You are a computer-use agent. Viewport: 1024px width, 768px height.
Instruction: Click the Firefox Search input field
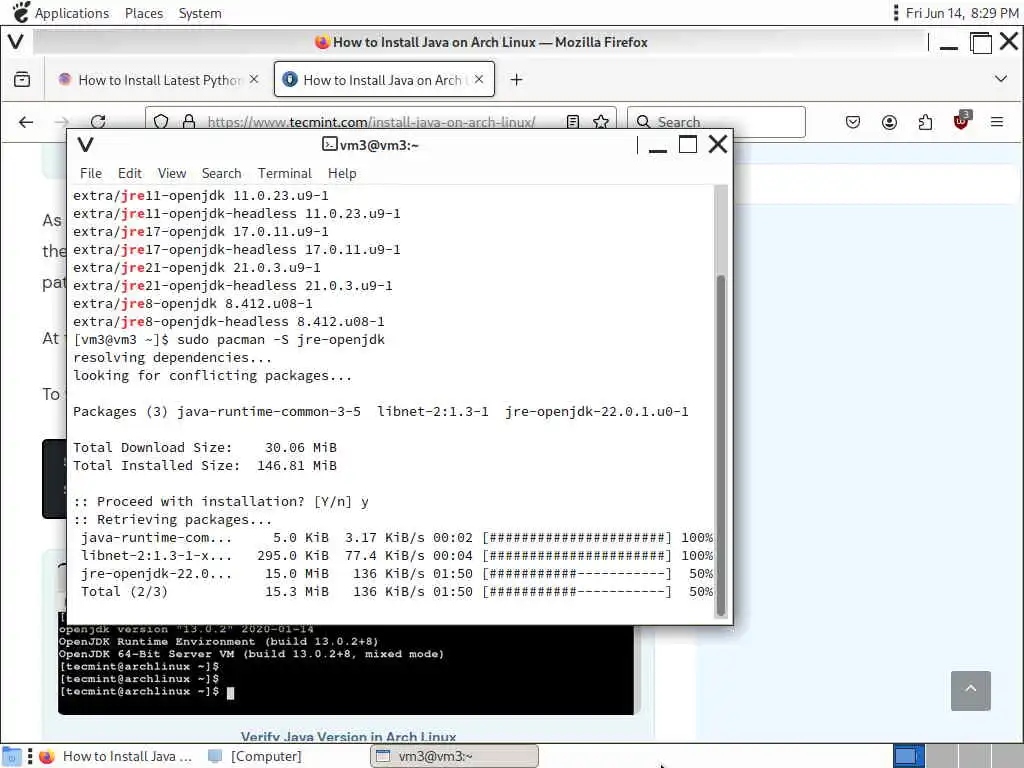coord(716,122)
